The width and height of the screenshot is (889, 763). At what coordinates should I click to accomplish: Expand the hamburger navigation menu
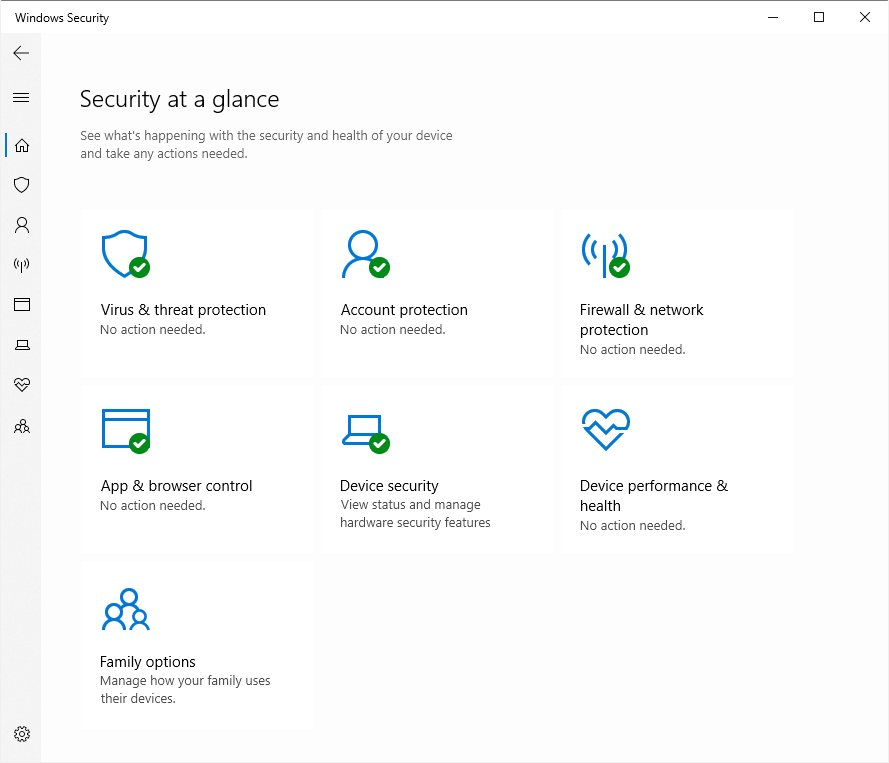pos(21,98)
